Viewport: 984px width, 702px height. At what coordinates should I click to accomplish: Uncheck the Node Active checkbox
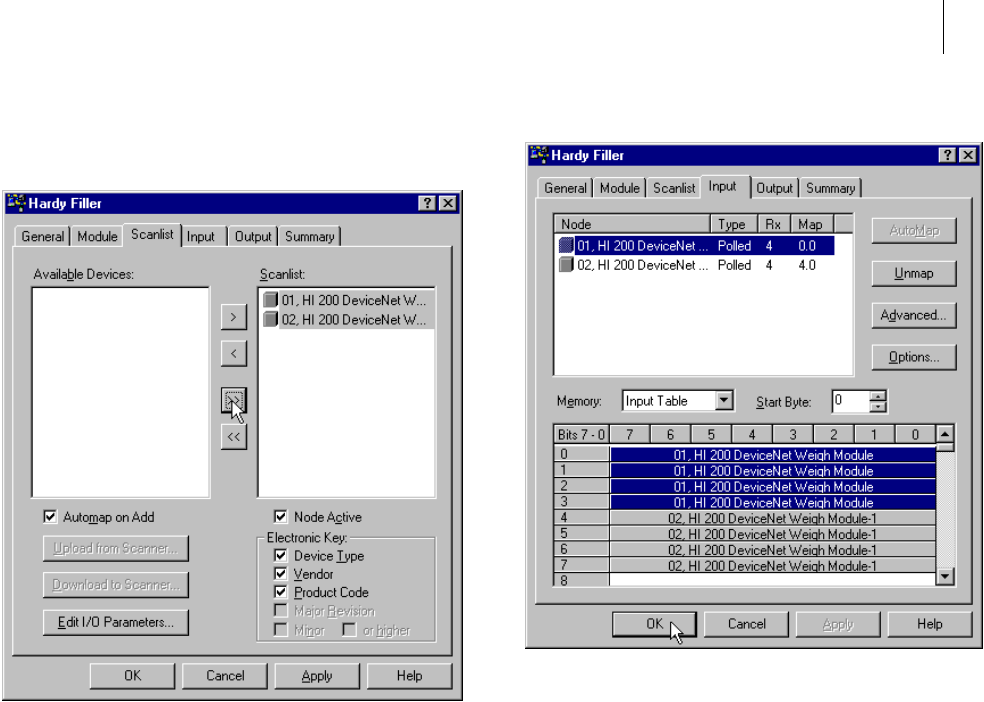point(281,517)
